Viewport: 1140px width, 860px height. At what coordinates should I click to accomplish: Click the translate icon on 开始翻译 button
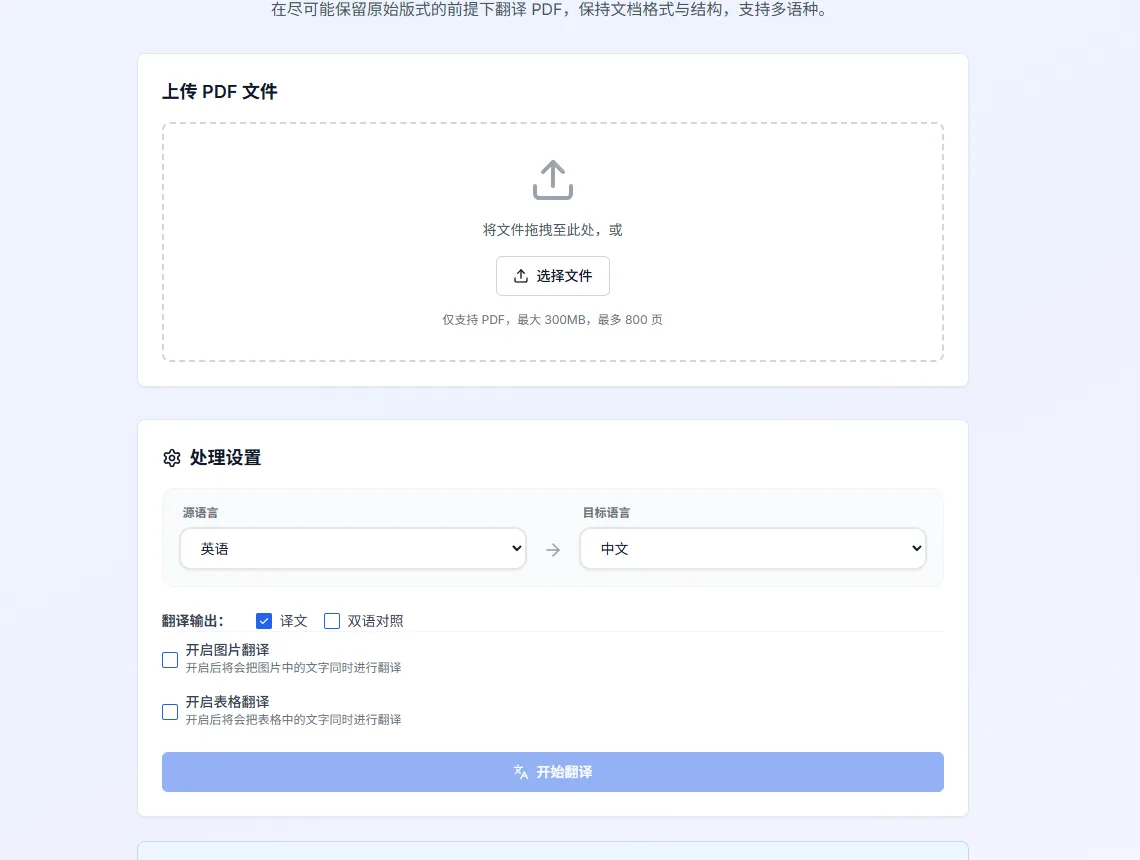[x=521, y=772]
